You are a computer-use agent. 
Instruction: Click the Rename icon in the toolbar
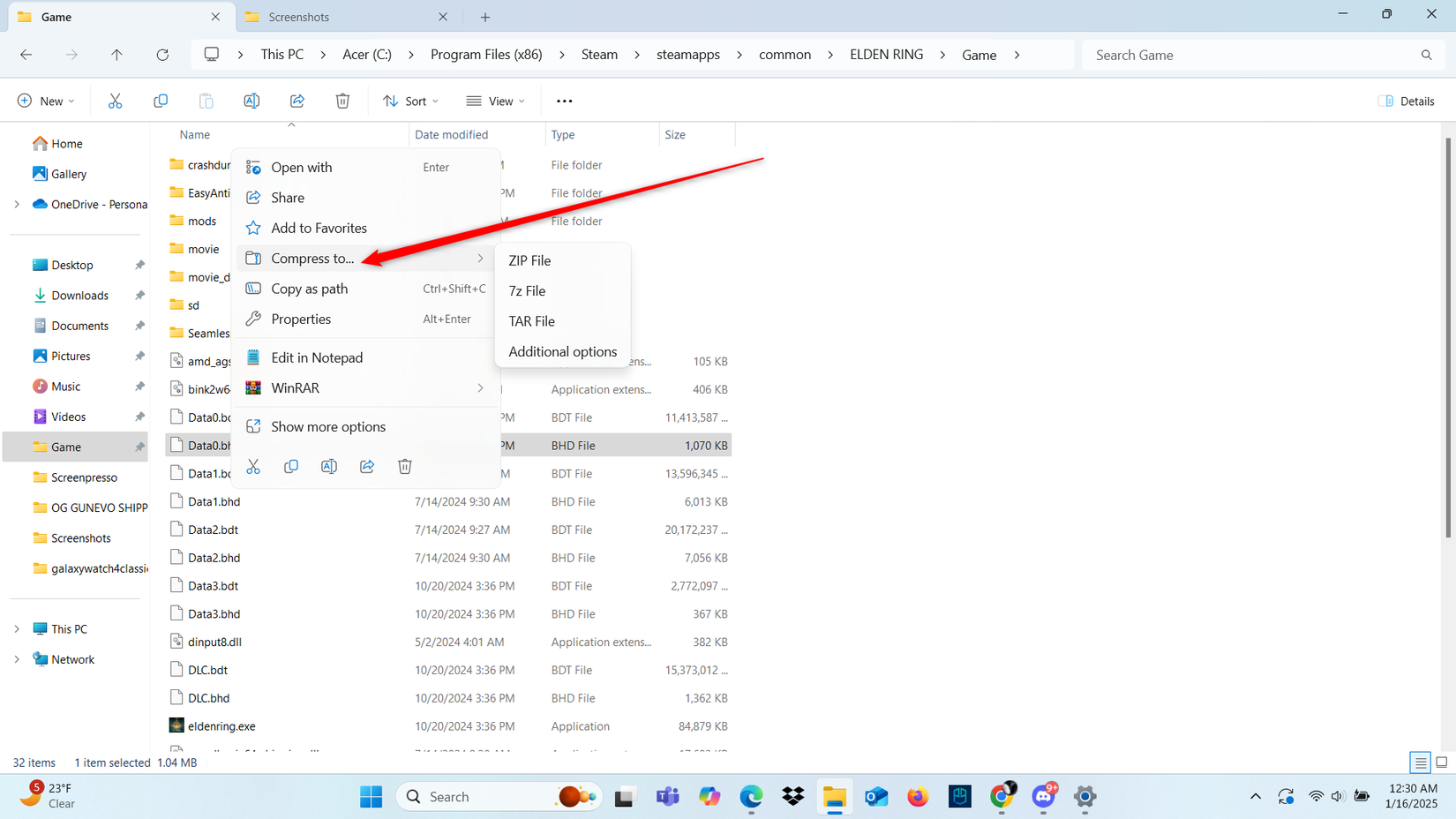click(x=251, y=100)
